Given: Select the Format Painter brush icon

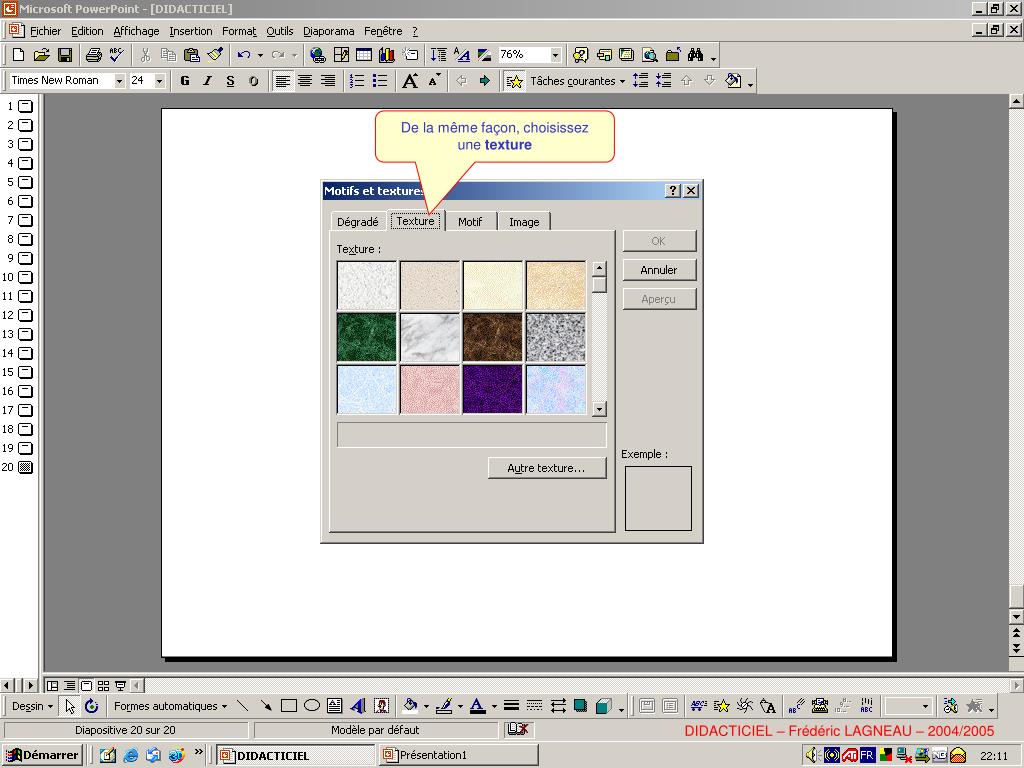Looking at the screenshot, I should coord(215,55).
